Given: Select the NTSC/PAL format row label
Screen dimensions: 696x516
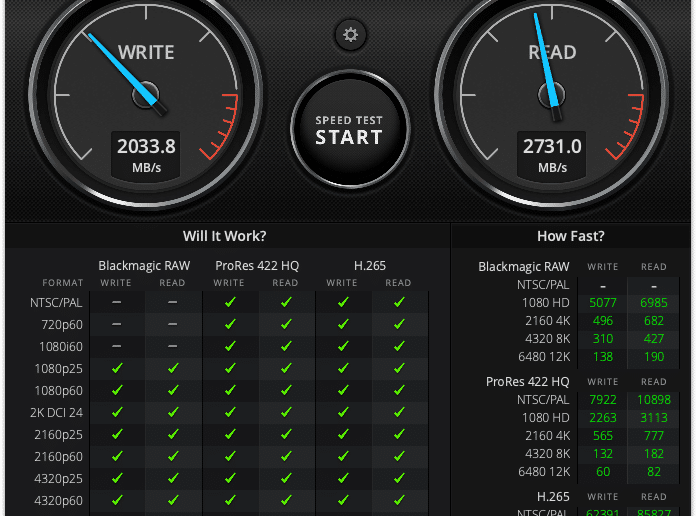Looking at the screenshot, I should tap(56, 303).
